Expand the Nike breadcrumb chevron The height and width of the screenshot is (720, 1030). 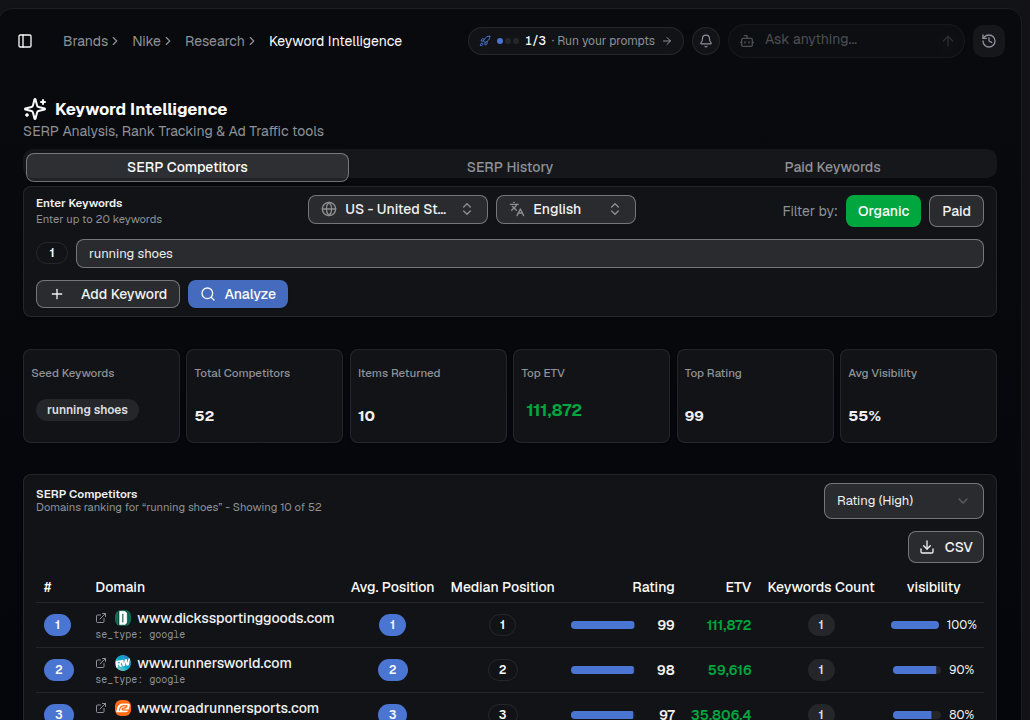[168, 41]
